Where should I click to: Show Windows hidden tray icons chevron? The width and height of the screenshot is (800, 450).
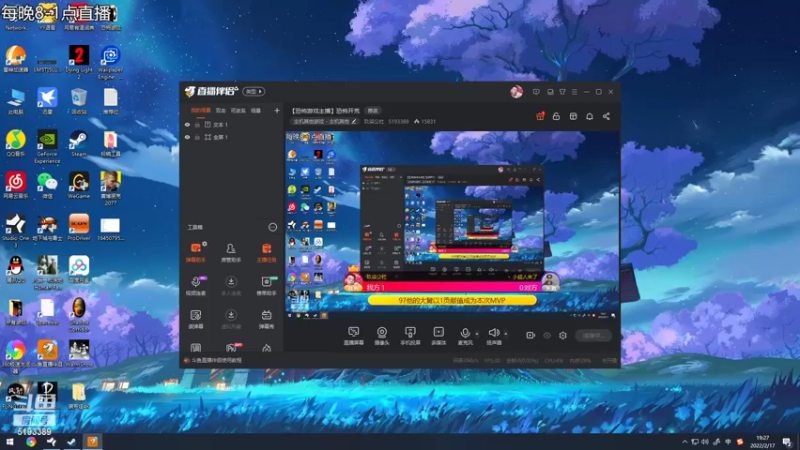pos(685,442)
